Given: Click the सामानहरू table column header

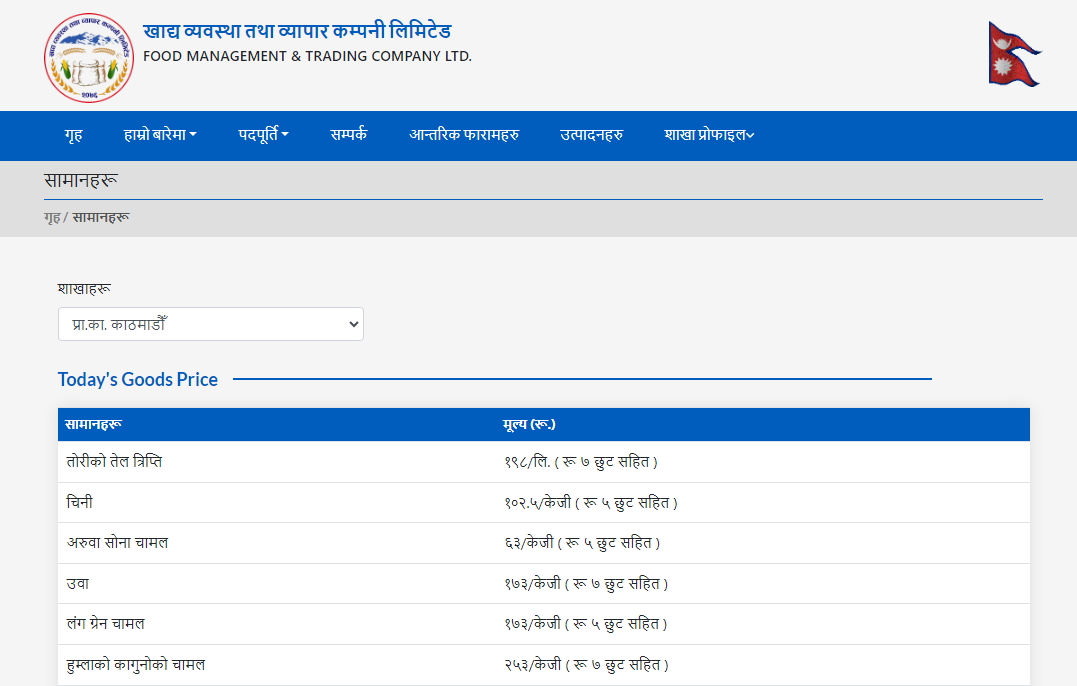Looking at the screenshot, I should [94, 425].
